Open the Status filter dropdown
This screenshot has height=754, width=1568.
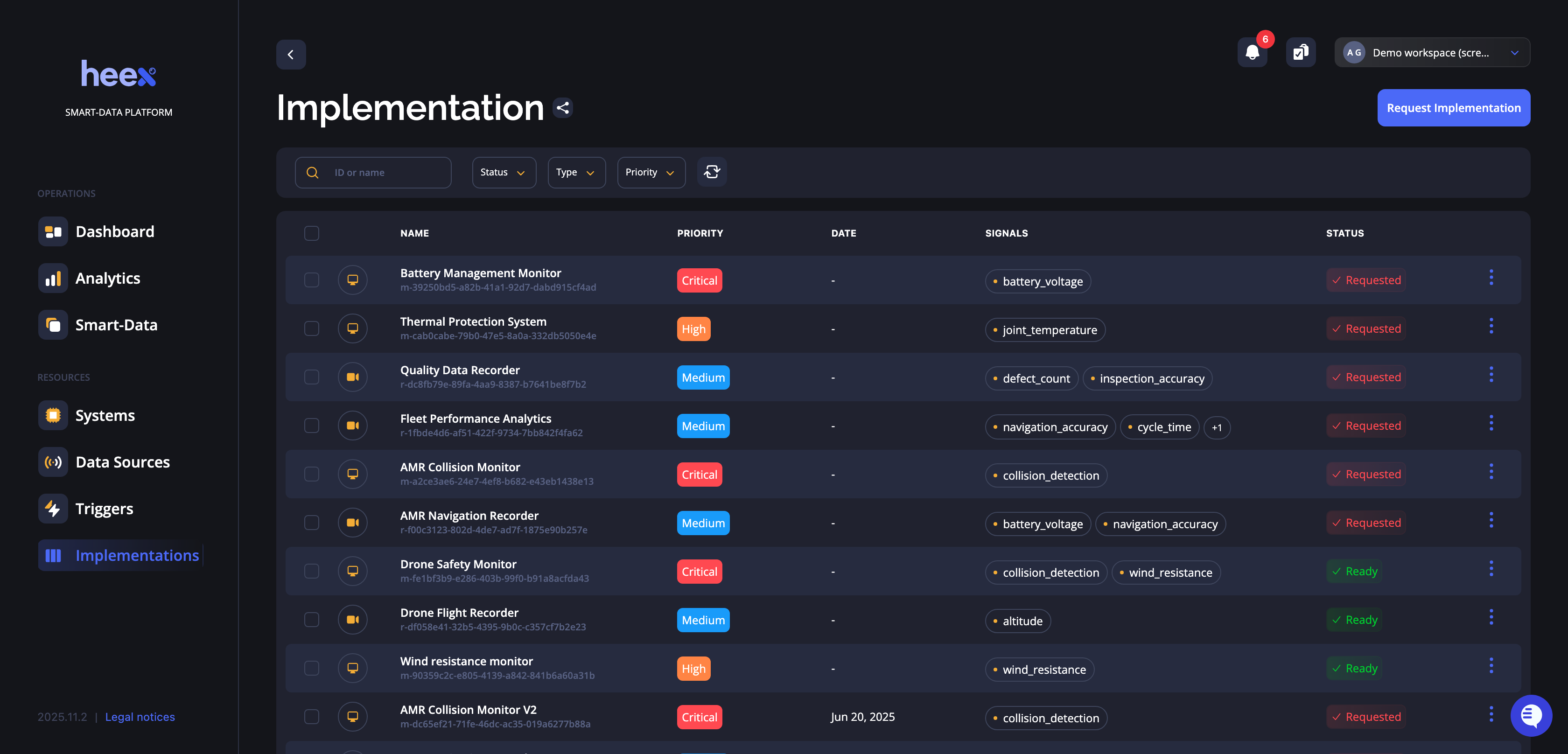[504, 172]
